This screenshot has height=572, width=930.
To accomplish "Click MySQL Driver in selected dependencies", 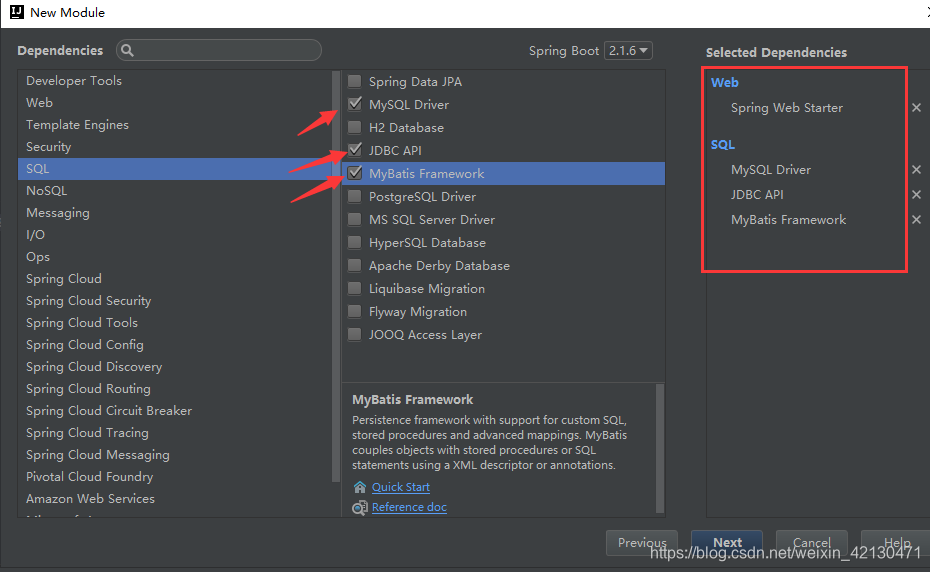I will click(x=770, y=170).
